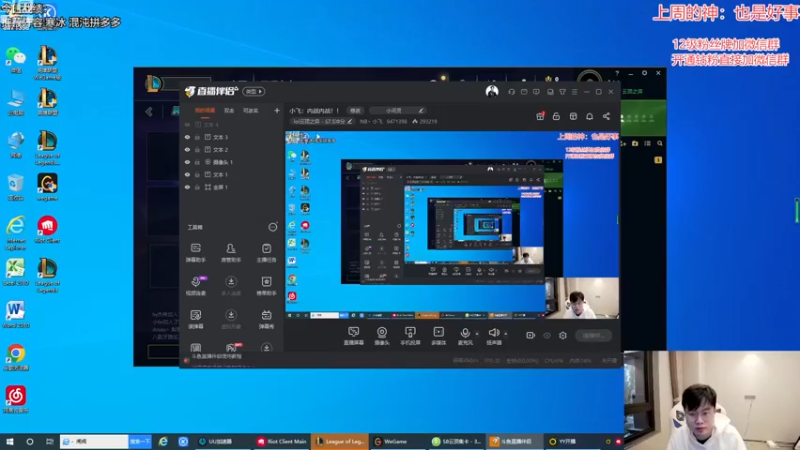Click the back arrow in League client
Image resolution: width=800 pixels, height=450 pixels.
tap(149, 111)
